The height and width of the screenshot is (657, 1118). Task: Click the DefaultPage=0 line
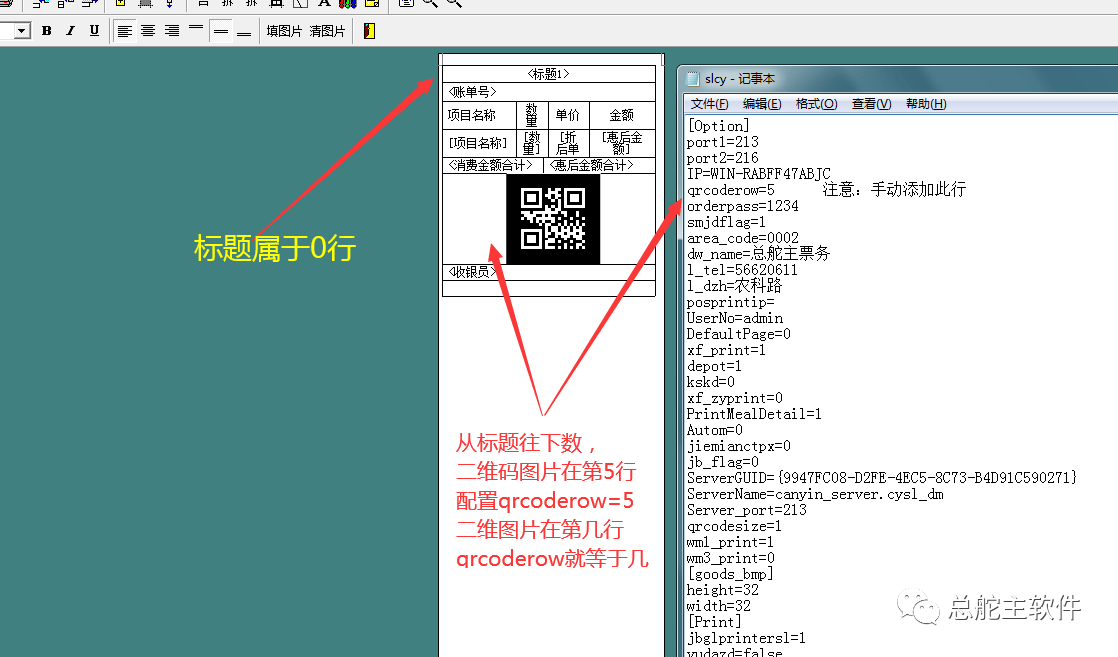[739, 334]
